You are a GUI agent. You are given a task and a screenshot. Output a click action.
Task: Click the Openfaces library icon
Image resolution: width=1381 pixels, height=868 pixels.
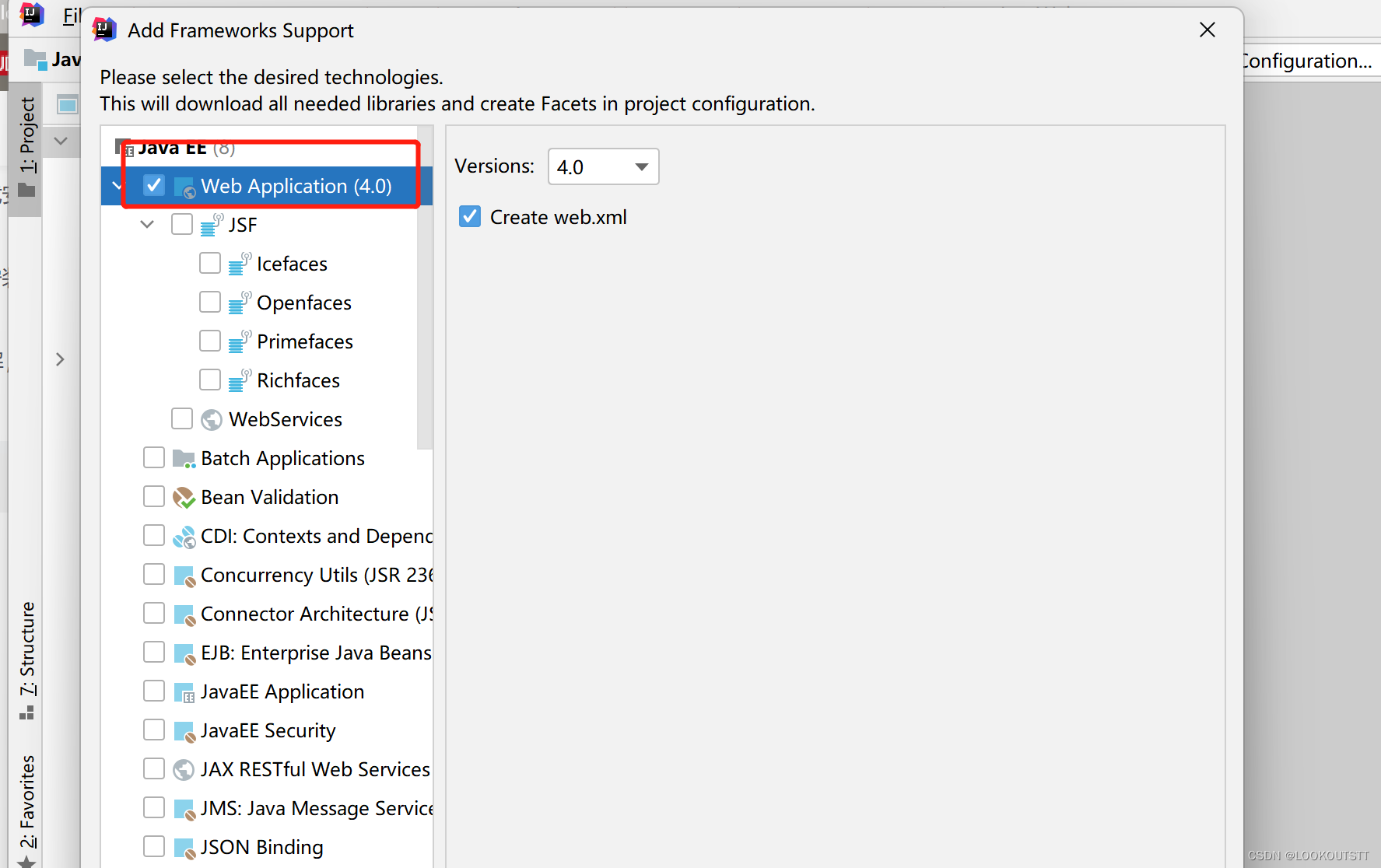pyautogui.click(x=240, y=303)
